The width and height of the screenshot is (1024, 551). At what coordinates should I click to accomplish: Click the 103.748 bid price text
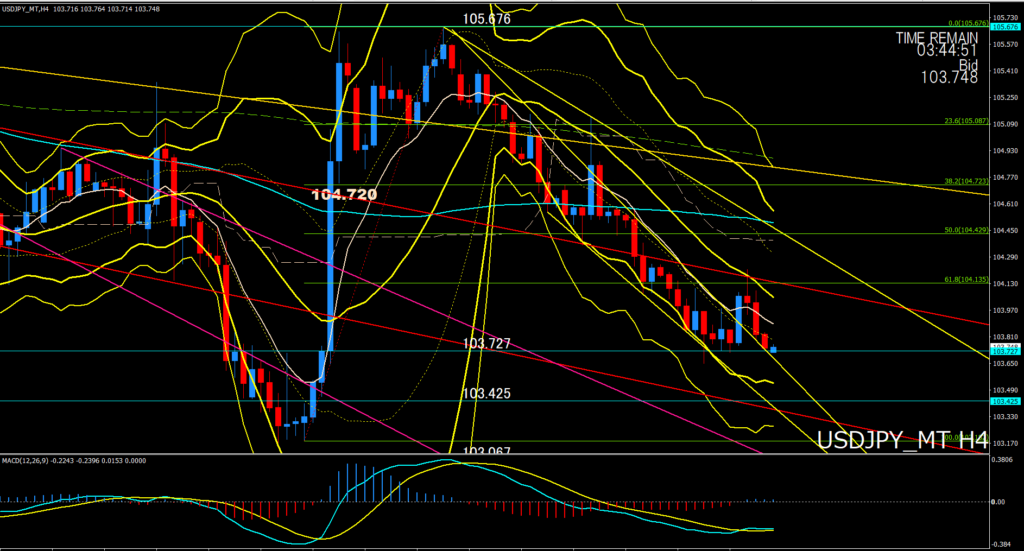[949, 78]
